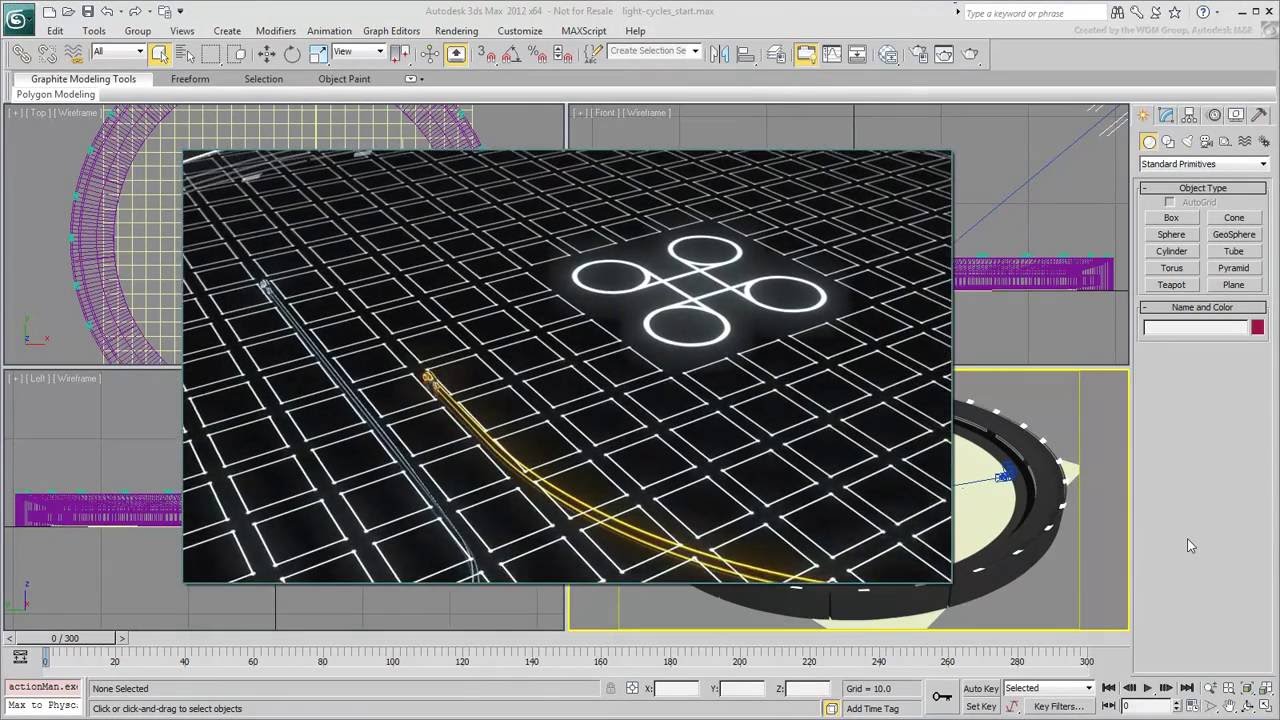Open the Create Selection Set dropdown

654,51
